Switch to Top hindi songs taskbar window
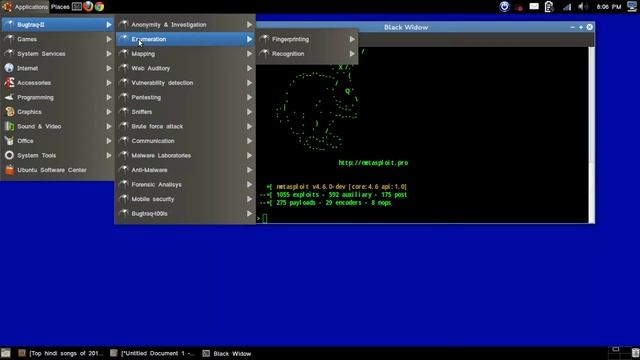 pos(61,353)
